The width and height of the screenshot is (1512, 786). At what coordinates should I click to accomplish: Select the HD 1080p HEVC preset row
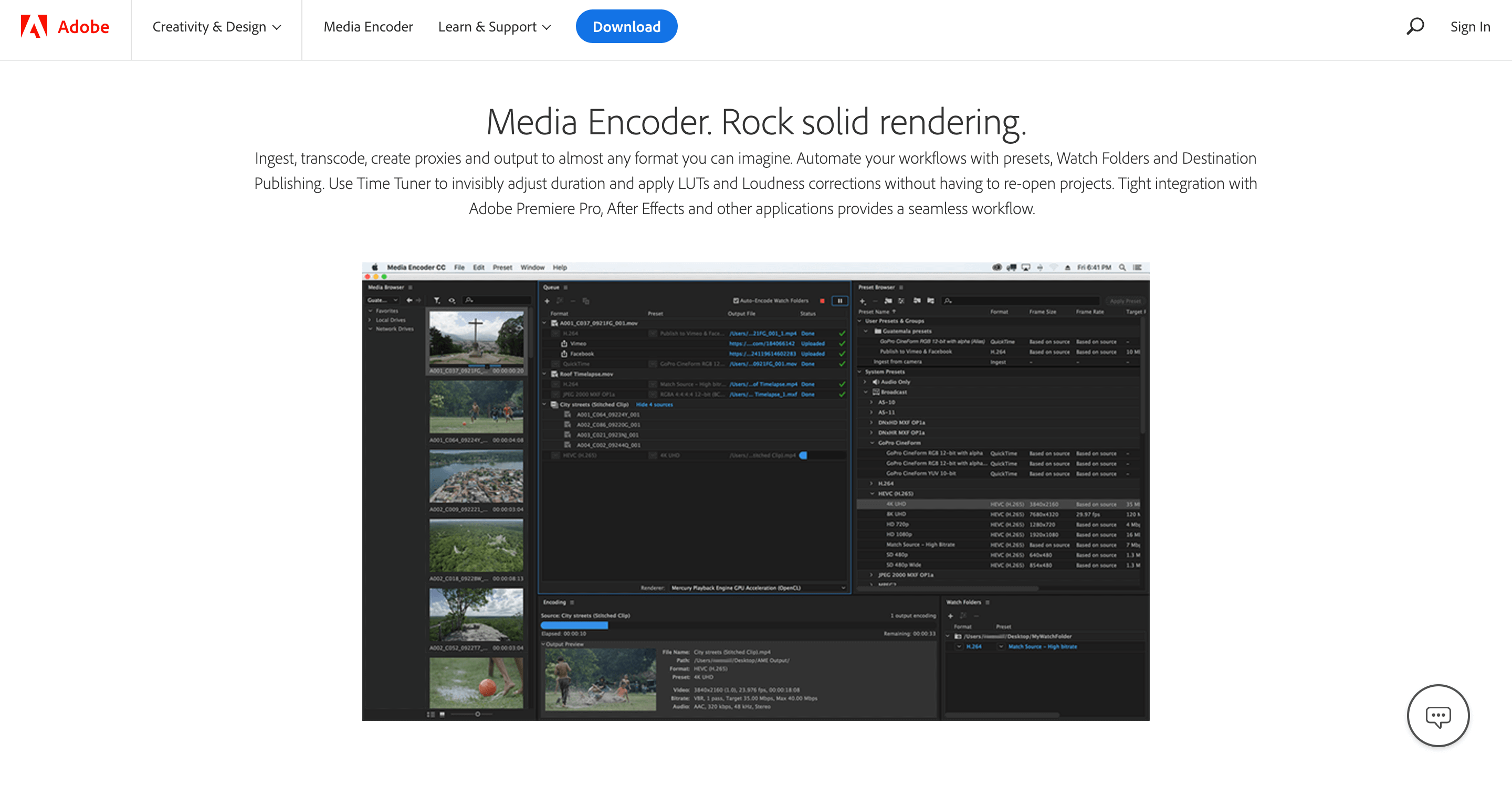pos(999,535)
